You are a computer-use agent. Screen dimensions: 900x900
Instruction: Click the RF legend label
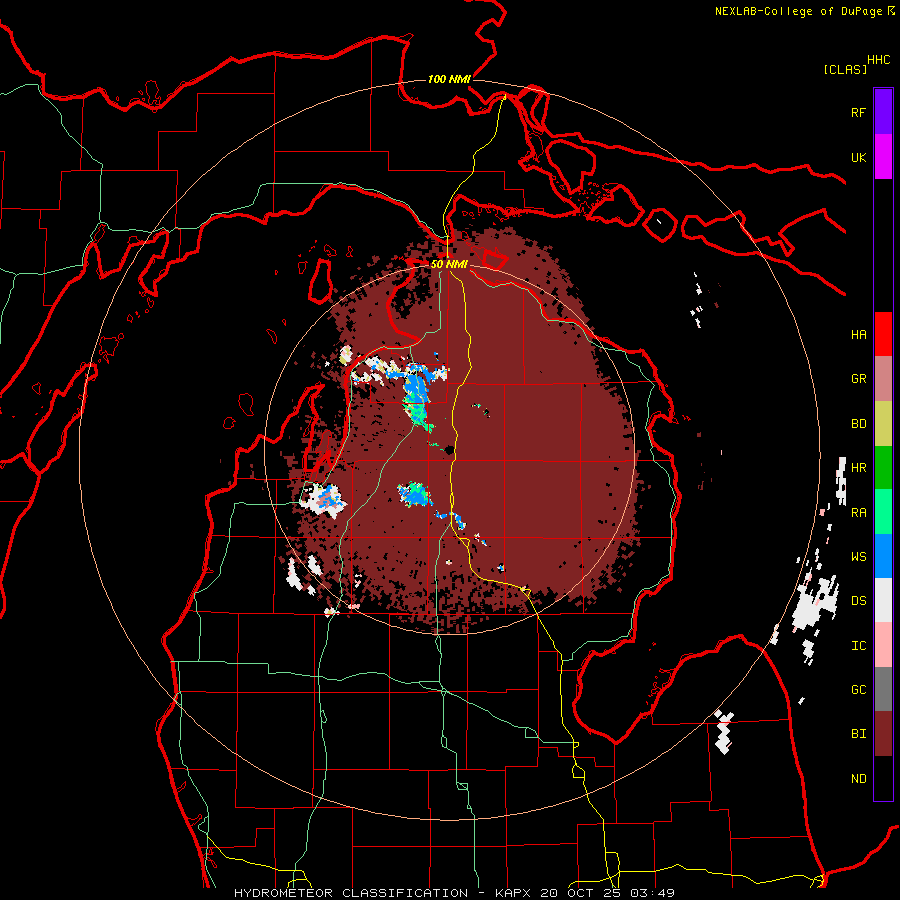[x=858, y=112]
